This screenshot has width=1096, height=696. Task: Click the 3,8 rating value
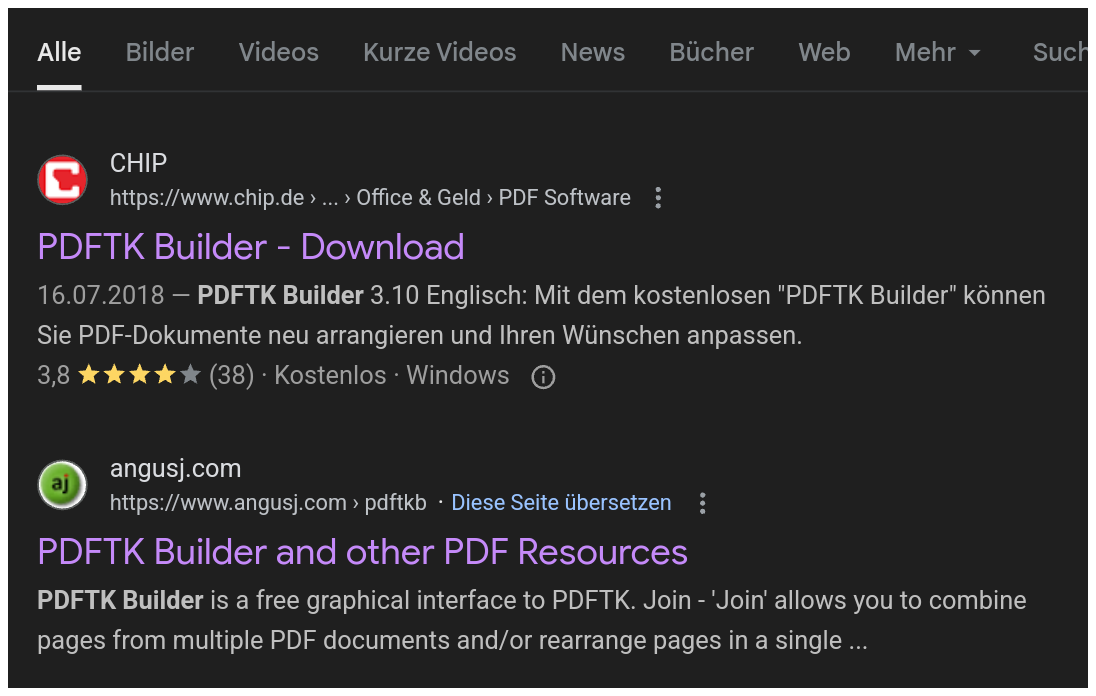[54, 375]
